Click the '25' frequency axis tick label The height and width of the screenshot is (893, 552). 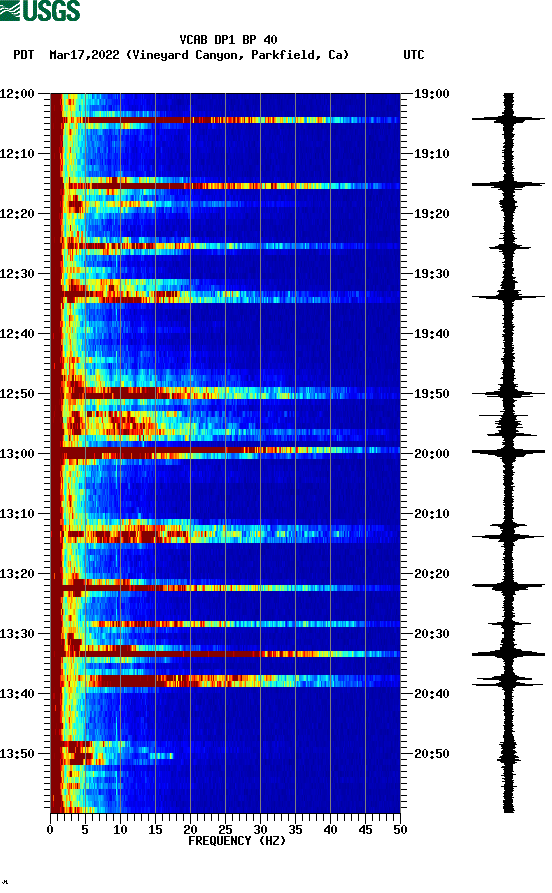pos(225,830)
